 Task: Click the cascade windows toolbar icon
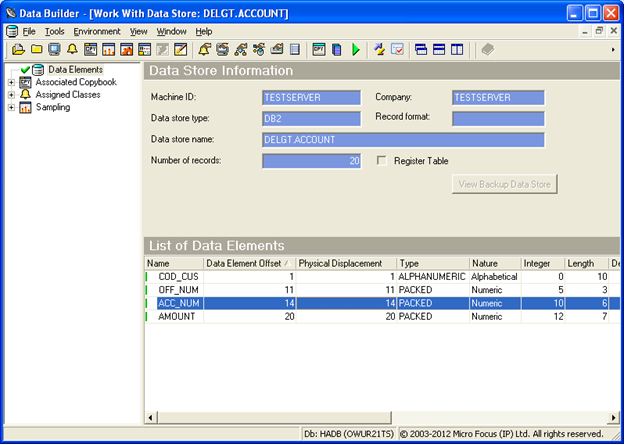click(x=421, y=49)
